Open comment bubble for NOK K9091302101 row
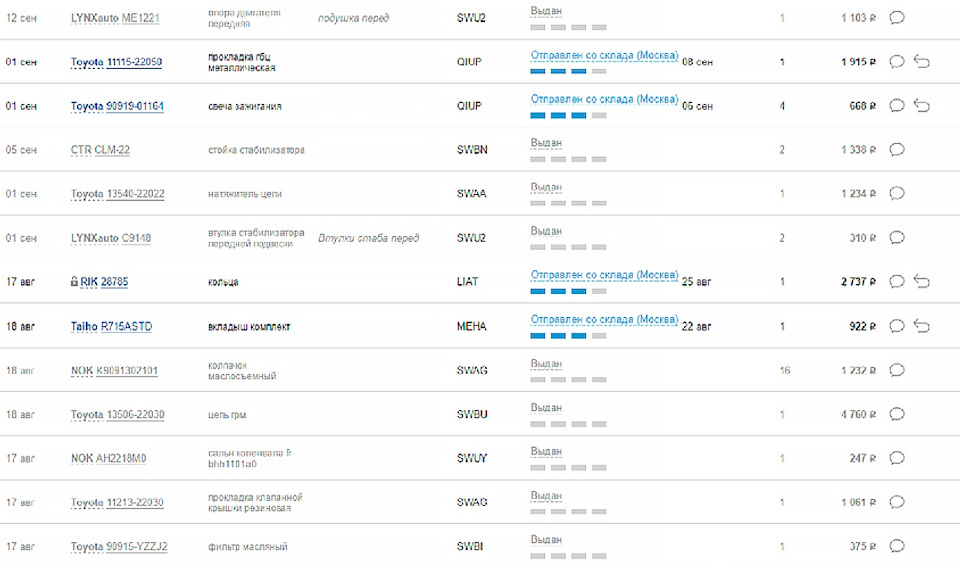The width and height of the screenshot is (960, 563). 897,370
